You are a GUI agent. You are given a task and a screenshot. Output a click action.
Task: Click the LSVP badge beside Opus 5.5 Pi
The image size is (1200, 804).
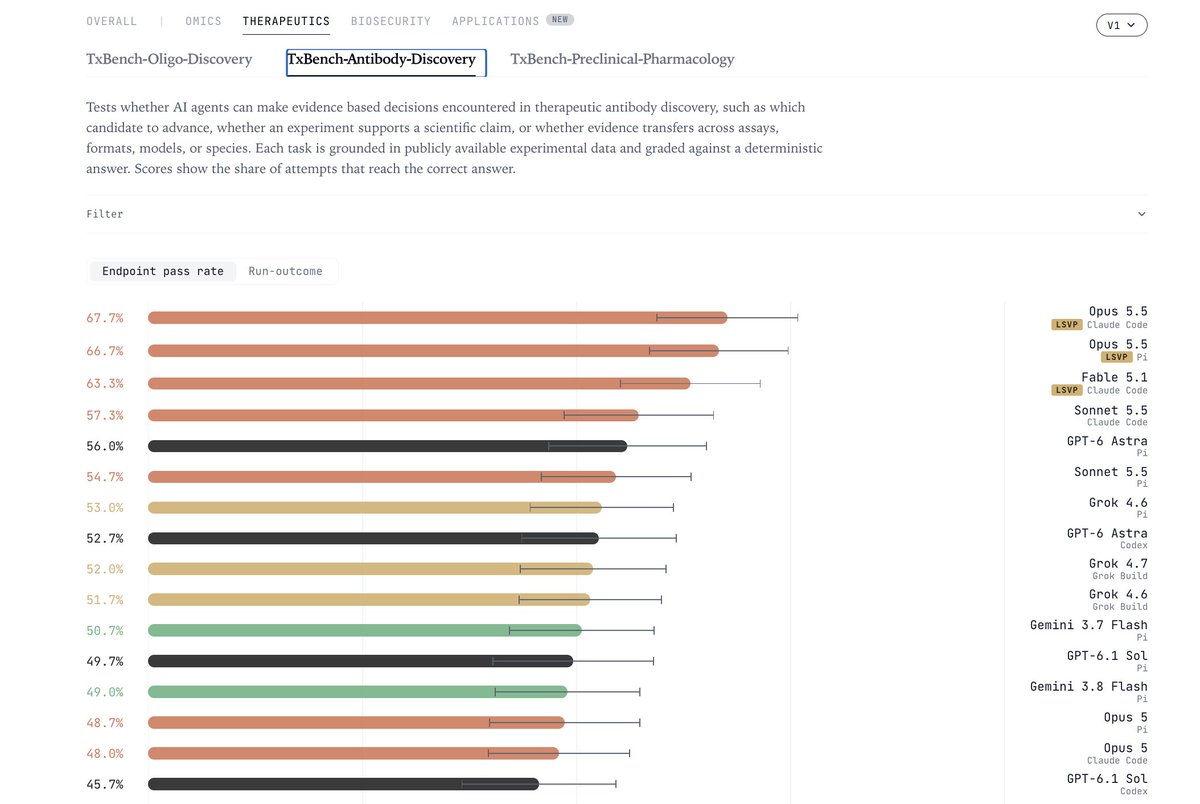[1115, 357]
